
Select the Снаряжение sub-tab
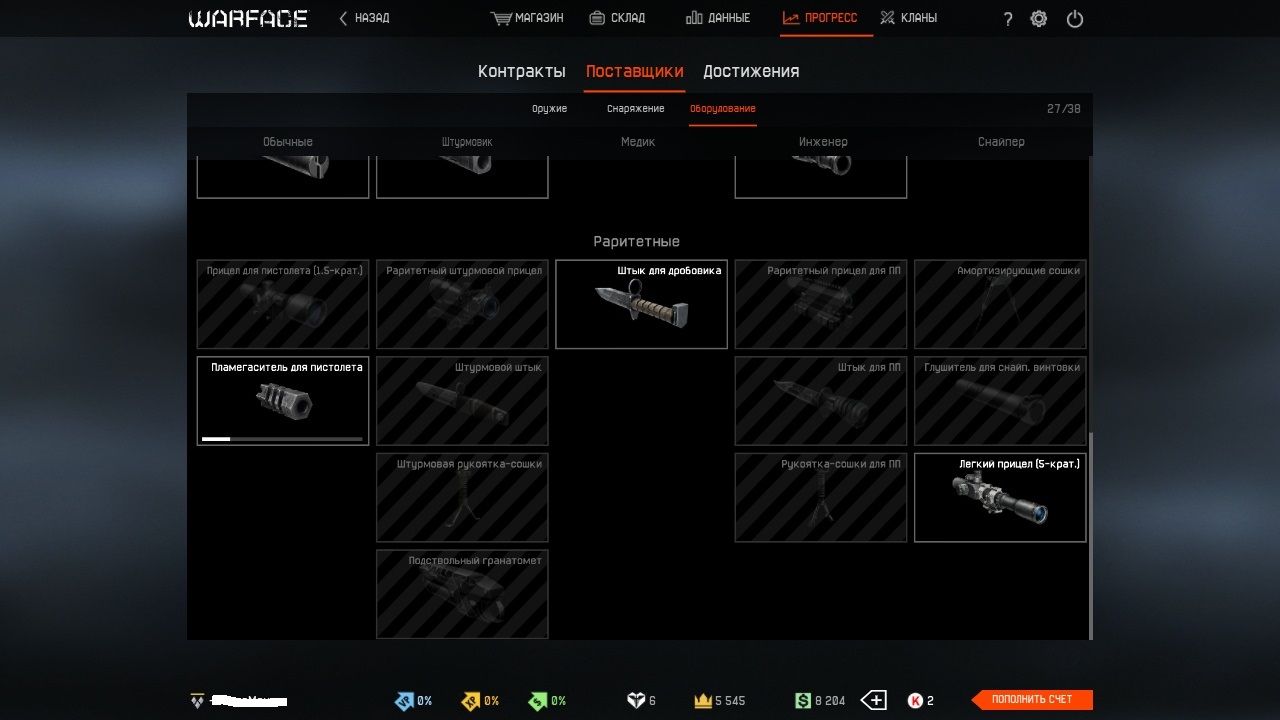[x=636, y=109]
